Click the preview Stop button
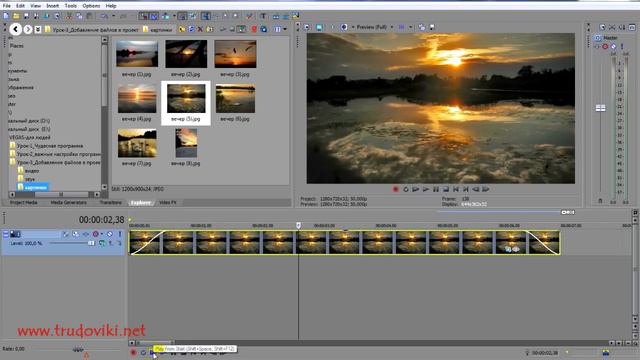The height and width of the screenshot is (360, 640). click(x=446, y=189)
